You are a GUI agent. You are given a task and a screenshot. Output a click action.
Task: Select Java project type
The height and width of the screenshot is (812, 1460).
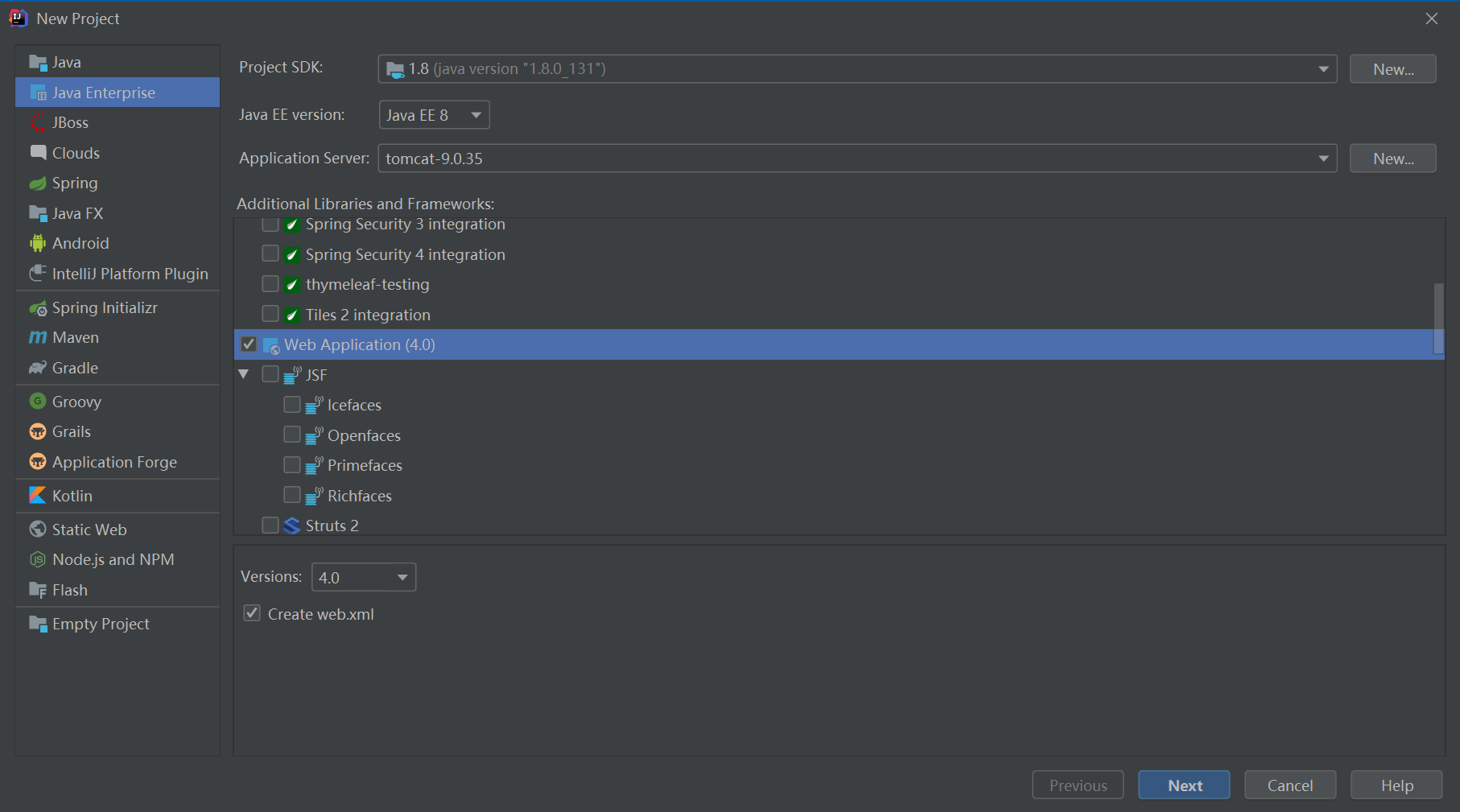[x=118, y=63]
